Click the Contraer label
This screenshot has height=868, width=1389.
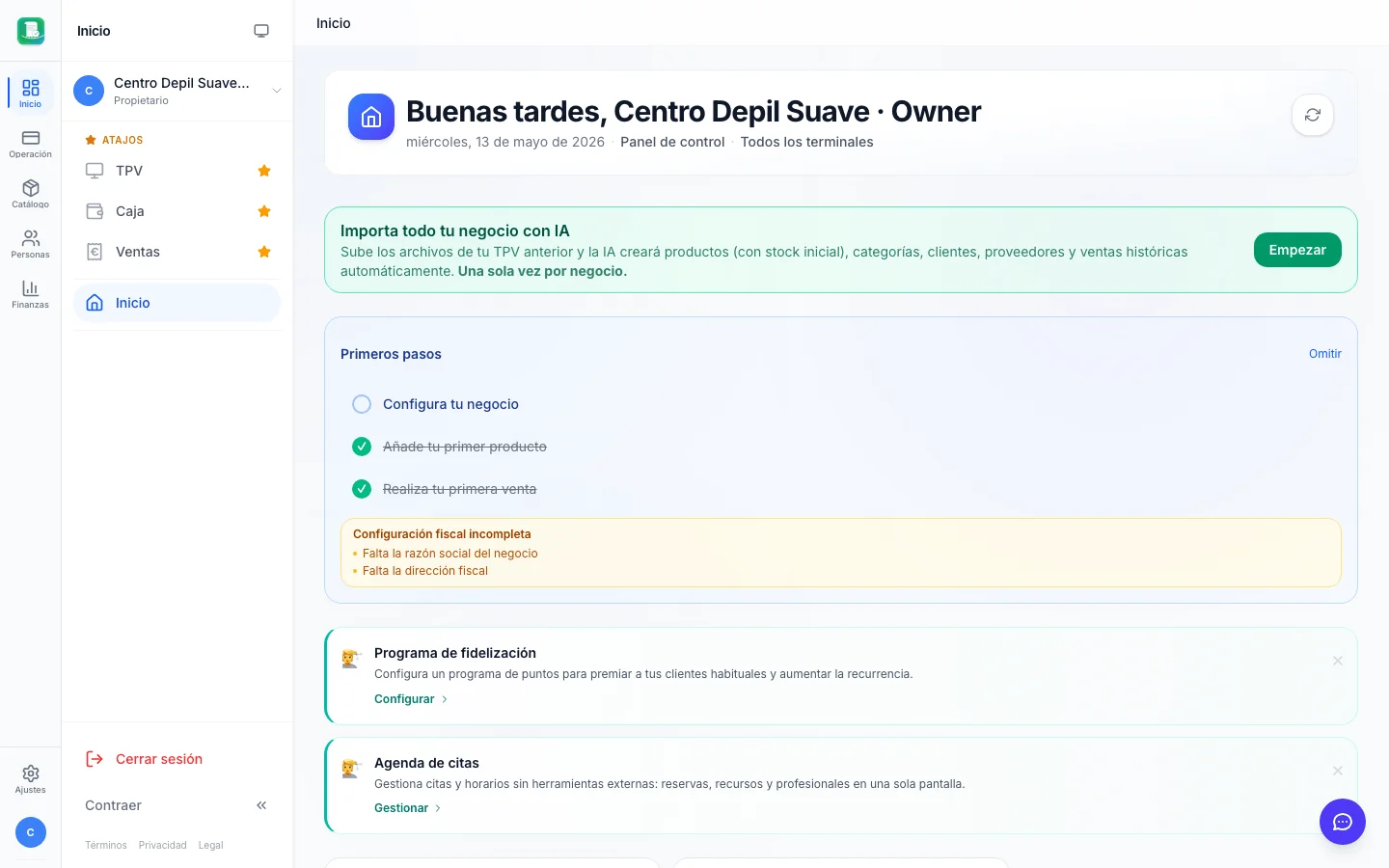113,805
